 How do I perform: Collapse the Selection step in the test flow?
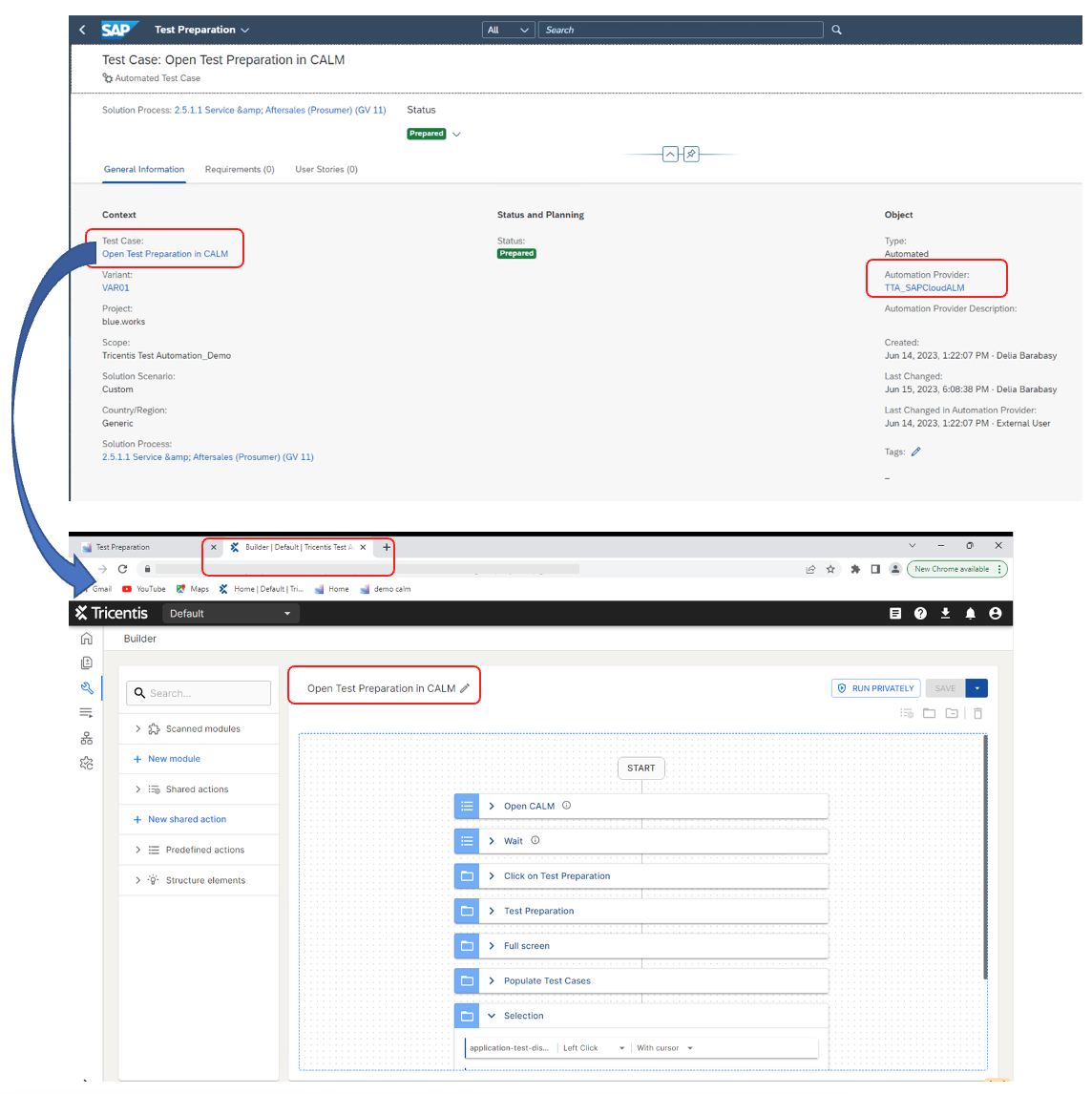pyautogui.click(x=490, y=1016)
